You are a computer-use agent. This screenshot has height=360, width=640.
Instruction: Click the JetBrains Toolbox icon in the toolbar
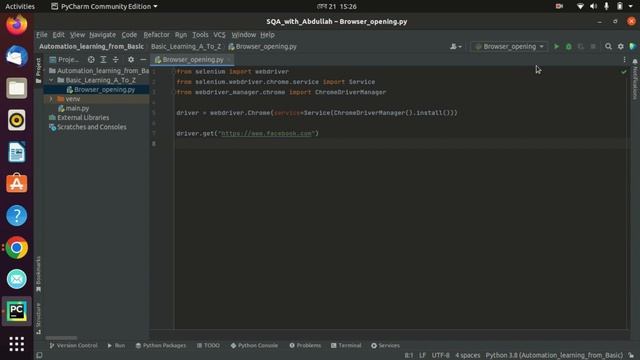(633, 47)
